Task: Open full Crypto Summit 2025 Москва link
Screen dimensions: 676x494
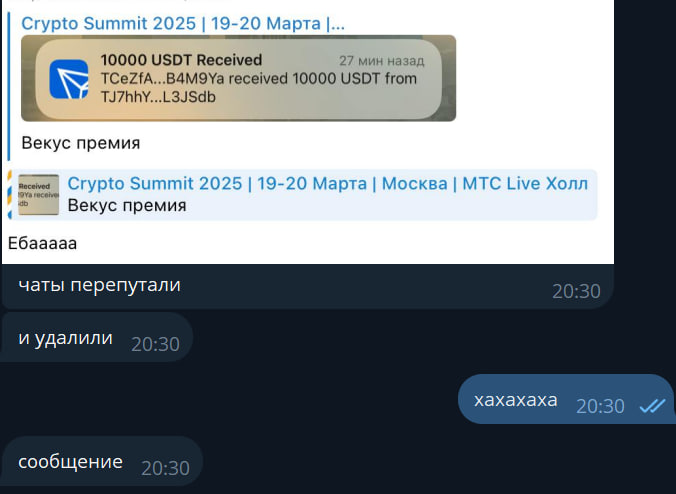Action: 328,184
